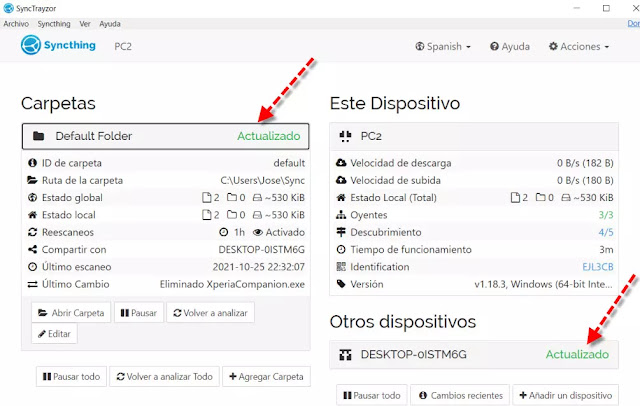Open the EJL3CB identification link
Viewport: 640px width, 406px height.
(598, 267)
